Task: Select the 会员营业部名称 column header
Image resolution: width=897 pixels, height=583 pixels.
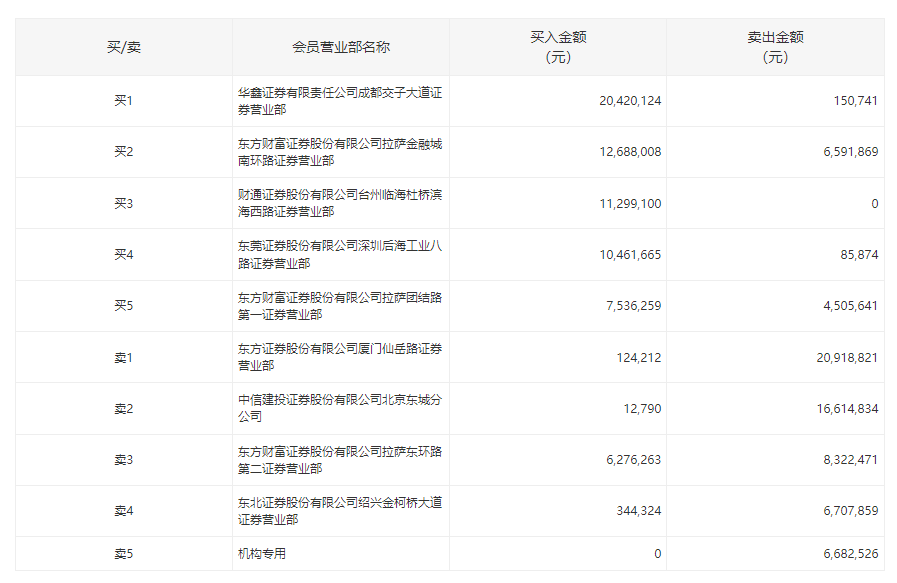Action: [341, 47]
